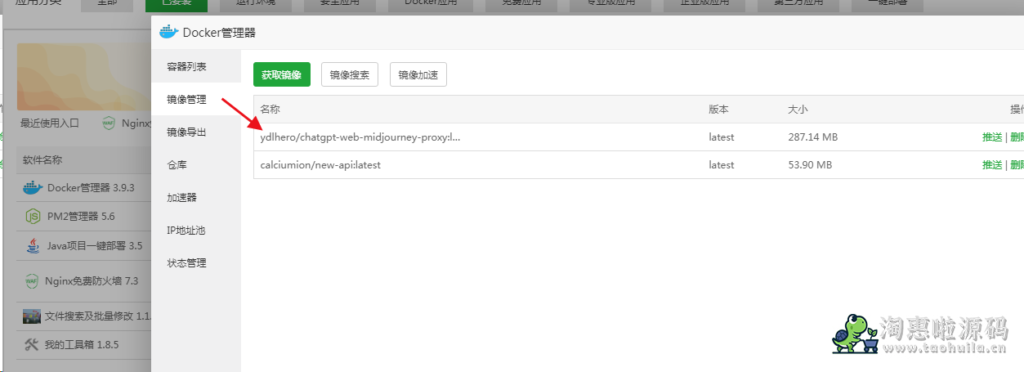Click the Nginx免费防火墙 7.3 shield icon

(31, 281)
